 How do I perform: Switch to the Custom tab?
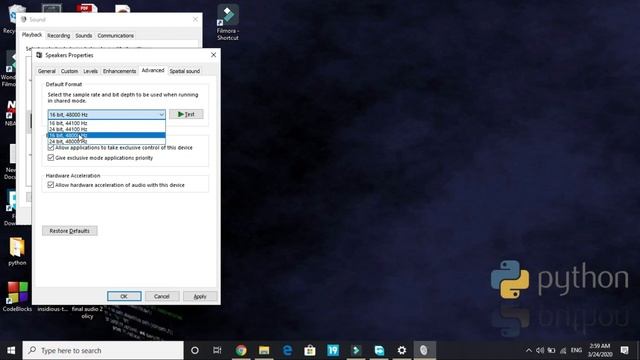coord(69,71)
